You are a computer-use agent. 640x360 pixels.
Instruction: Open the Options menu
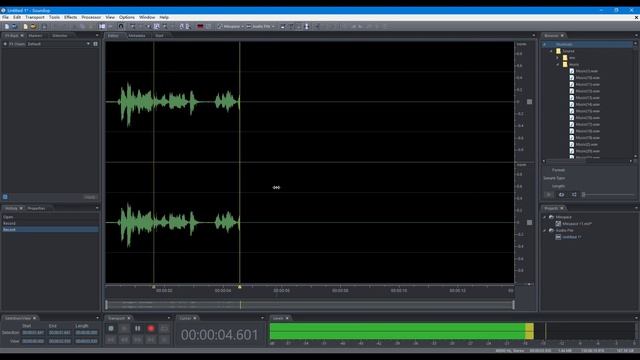pos(127,18)
